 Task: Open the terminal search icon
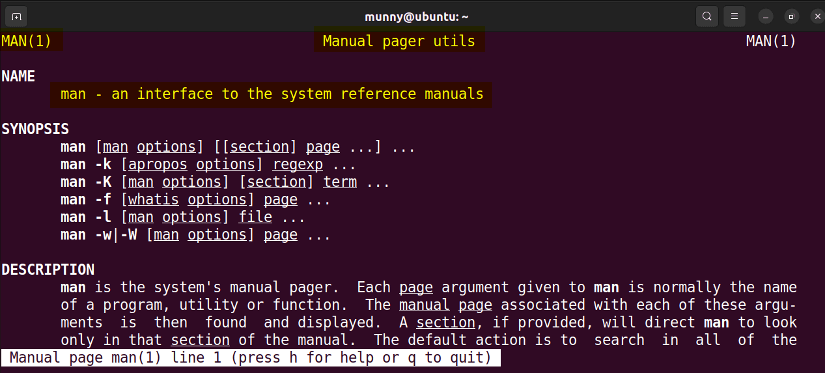click(707, 17)
